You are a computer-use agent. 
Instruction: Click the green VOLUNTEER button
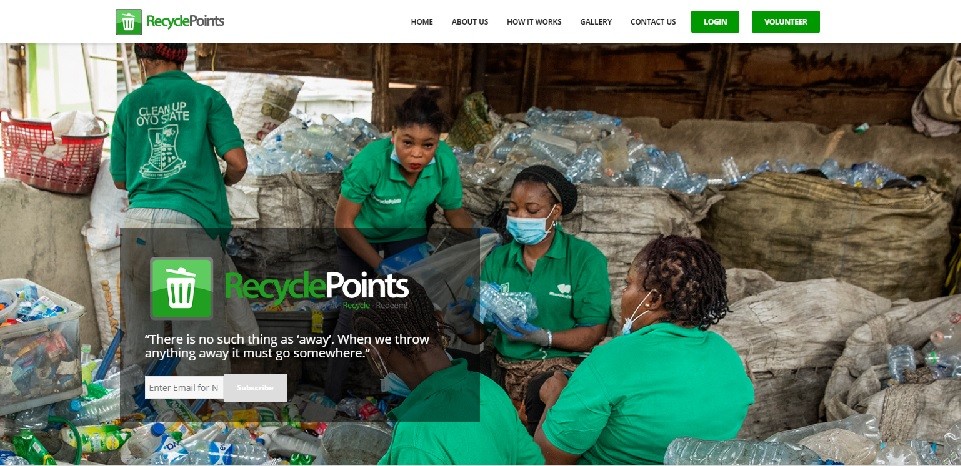[785, 22]
